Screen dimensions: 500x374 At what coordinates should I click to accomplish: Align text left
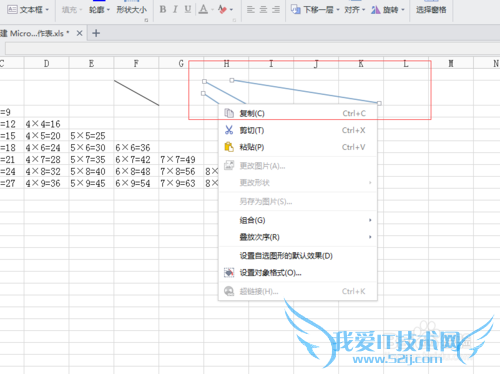pyautogui.click(x=251, y=10)
